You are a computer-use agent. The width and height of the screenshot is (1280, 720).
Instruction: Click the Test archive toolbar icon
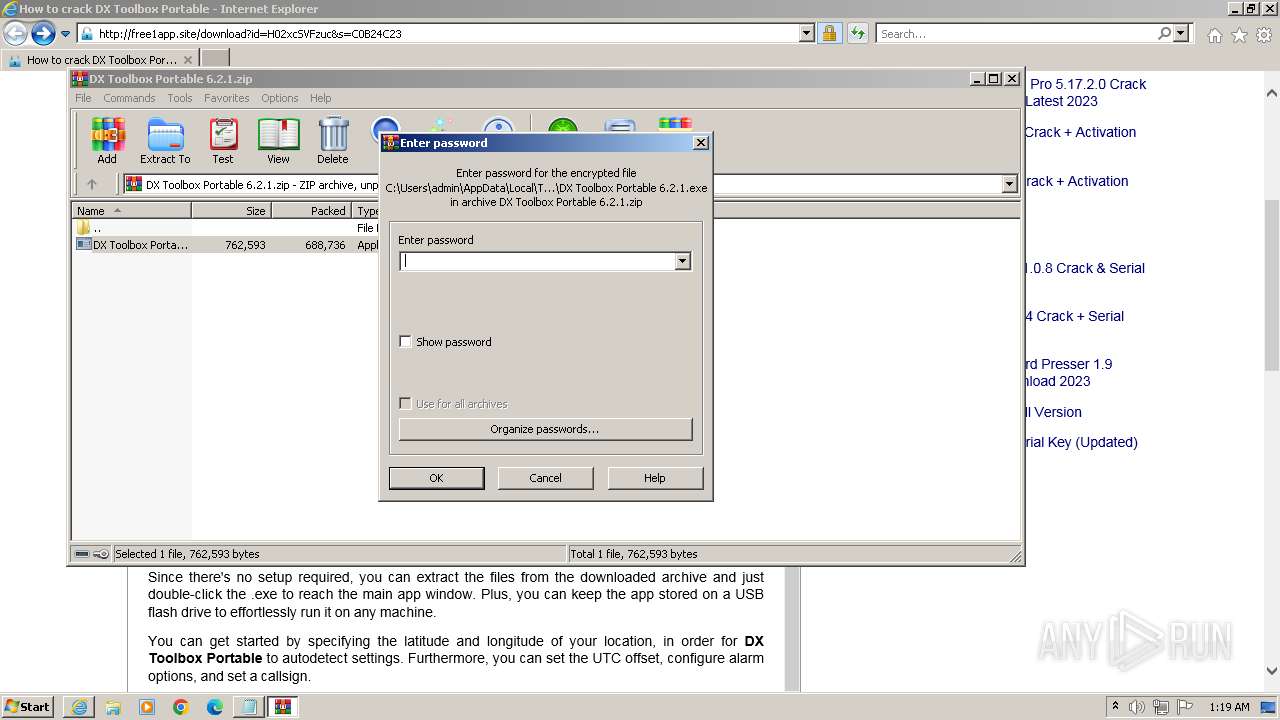[223, 140]
